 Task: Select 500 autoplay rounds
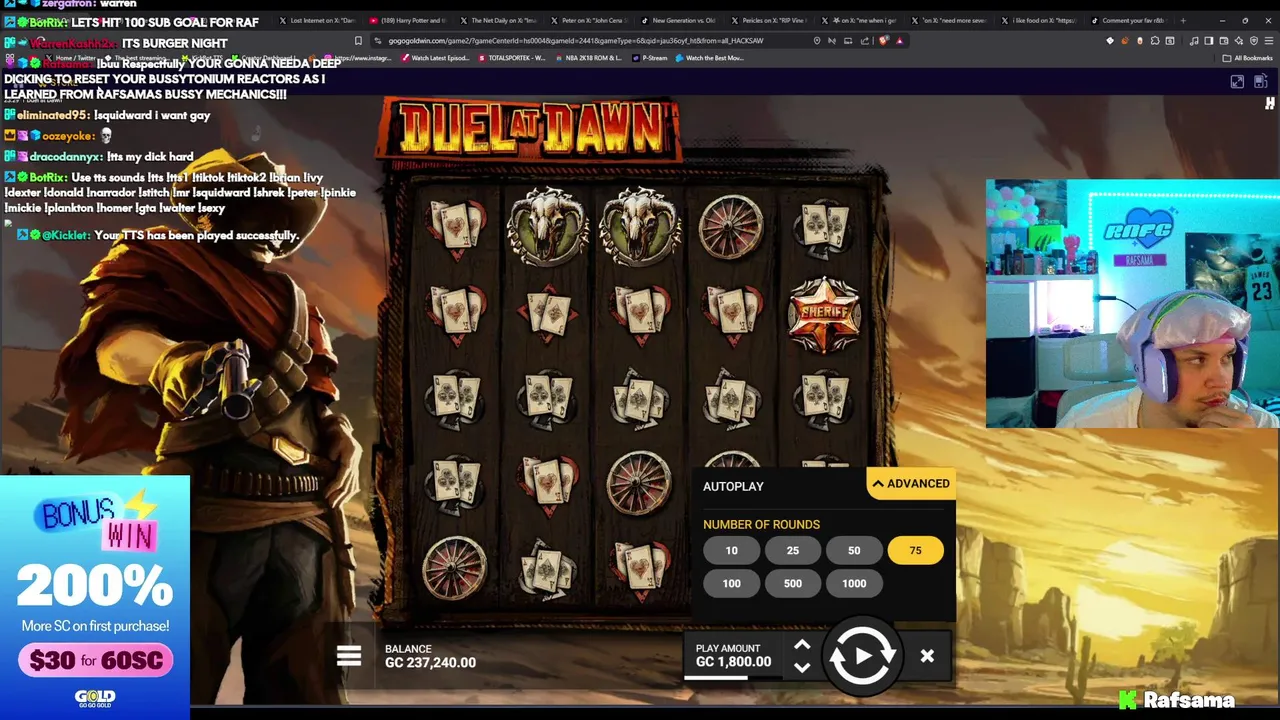tap(792, 584)
